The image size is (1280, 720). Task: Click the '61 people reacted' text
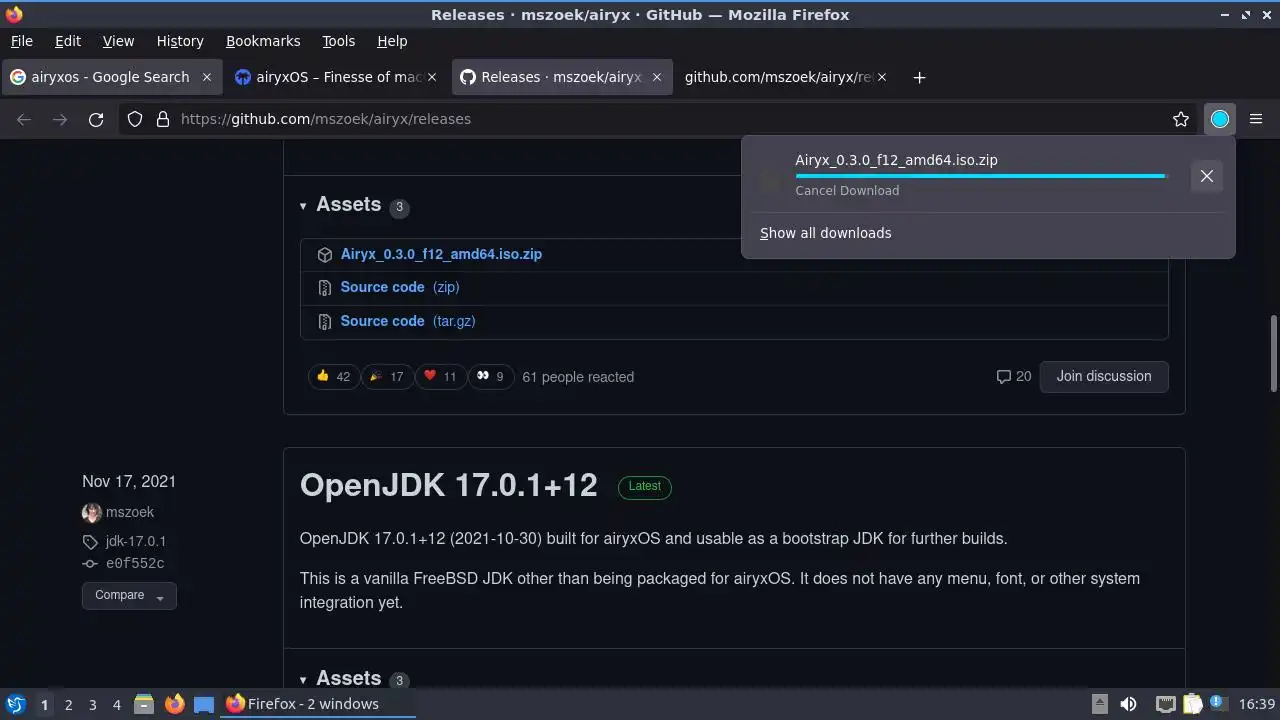point(578,377)
